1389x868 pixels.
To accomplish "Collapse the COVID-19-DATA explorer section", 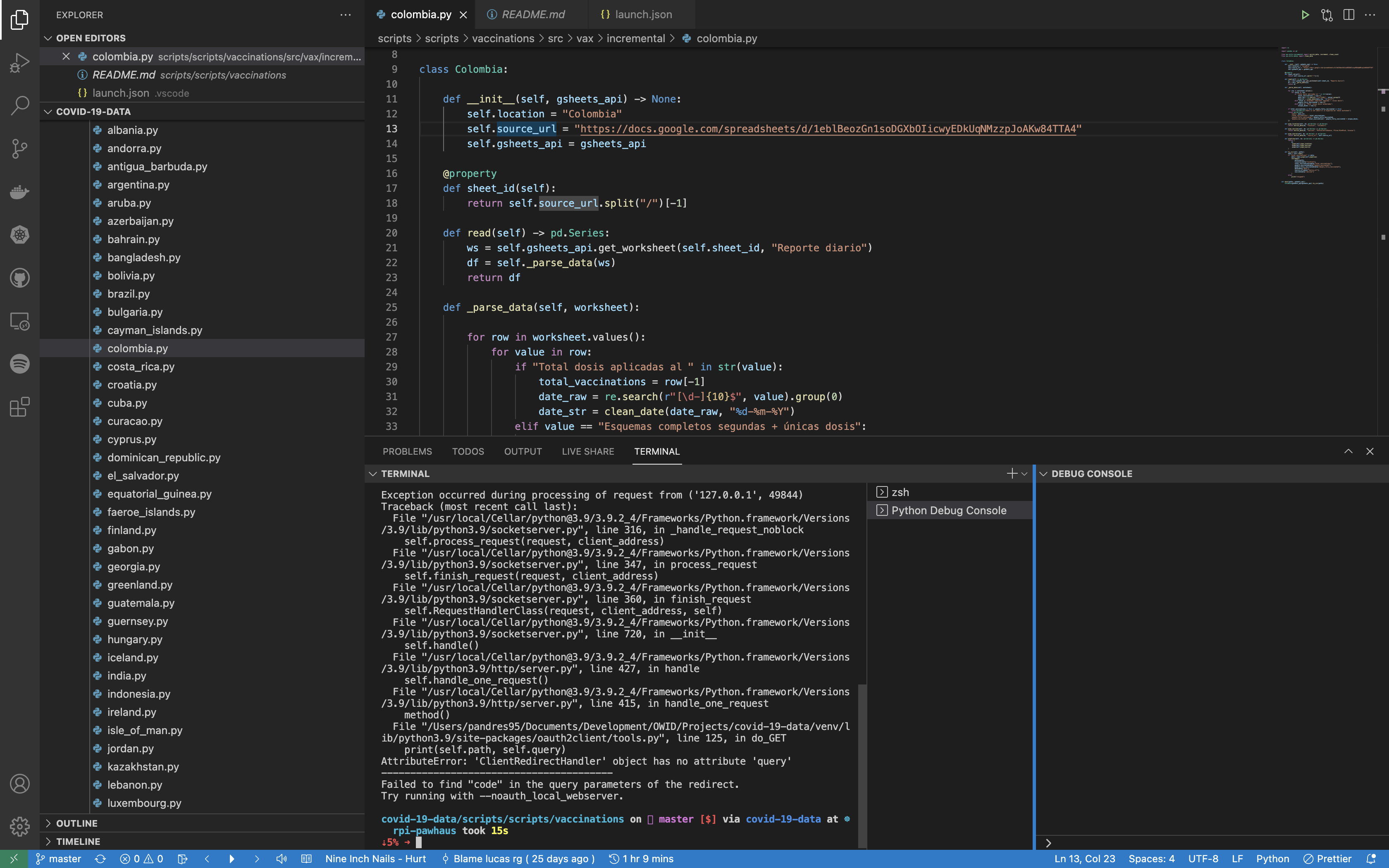I will point(93,111).
